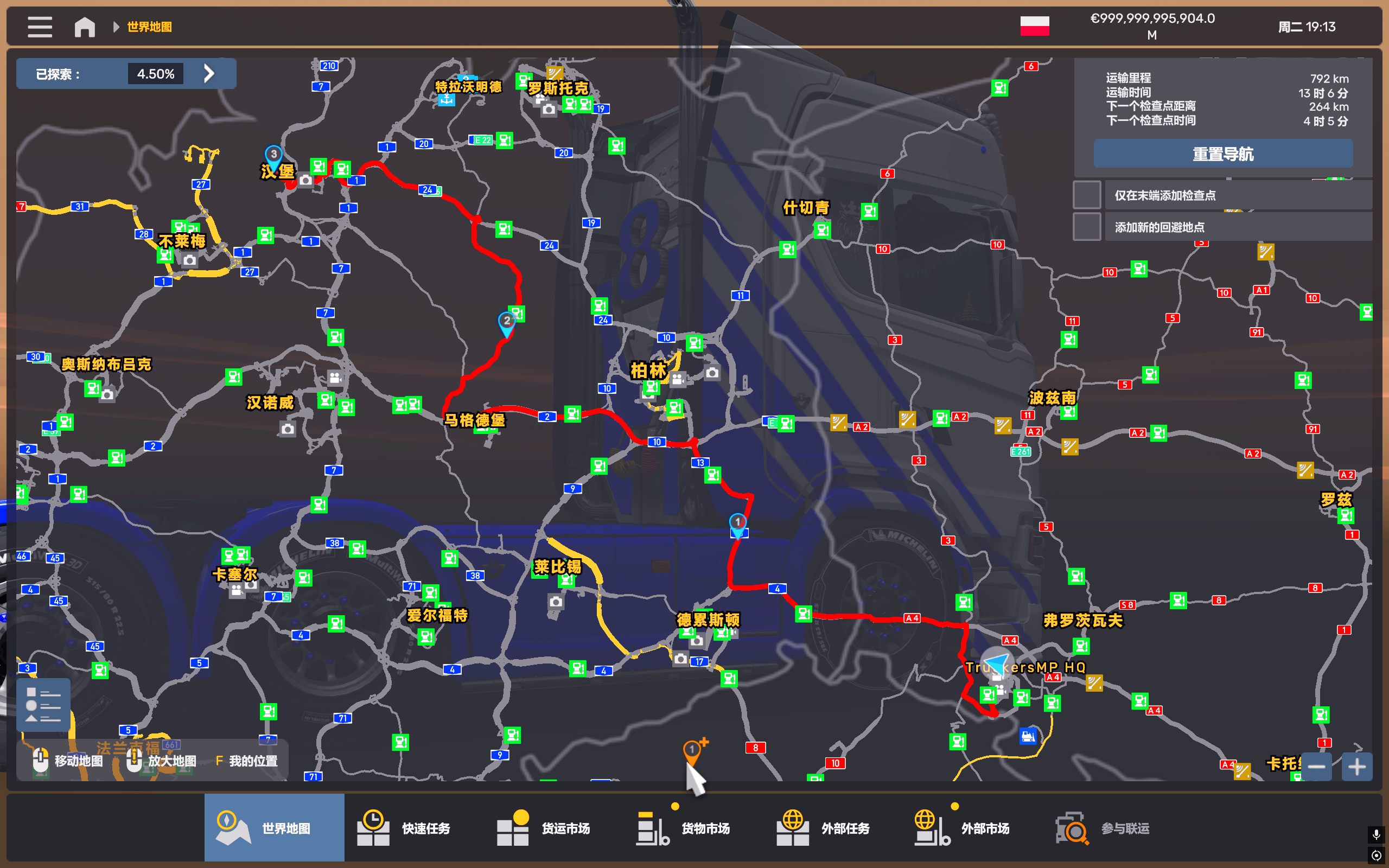Select the Polish flag icon
Viewport: 1389px width, 868px height.
(1034, 27)
